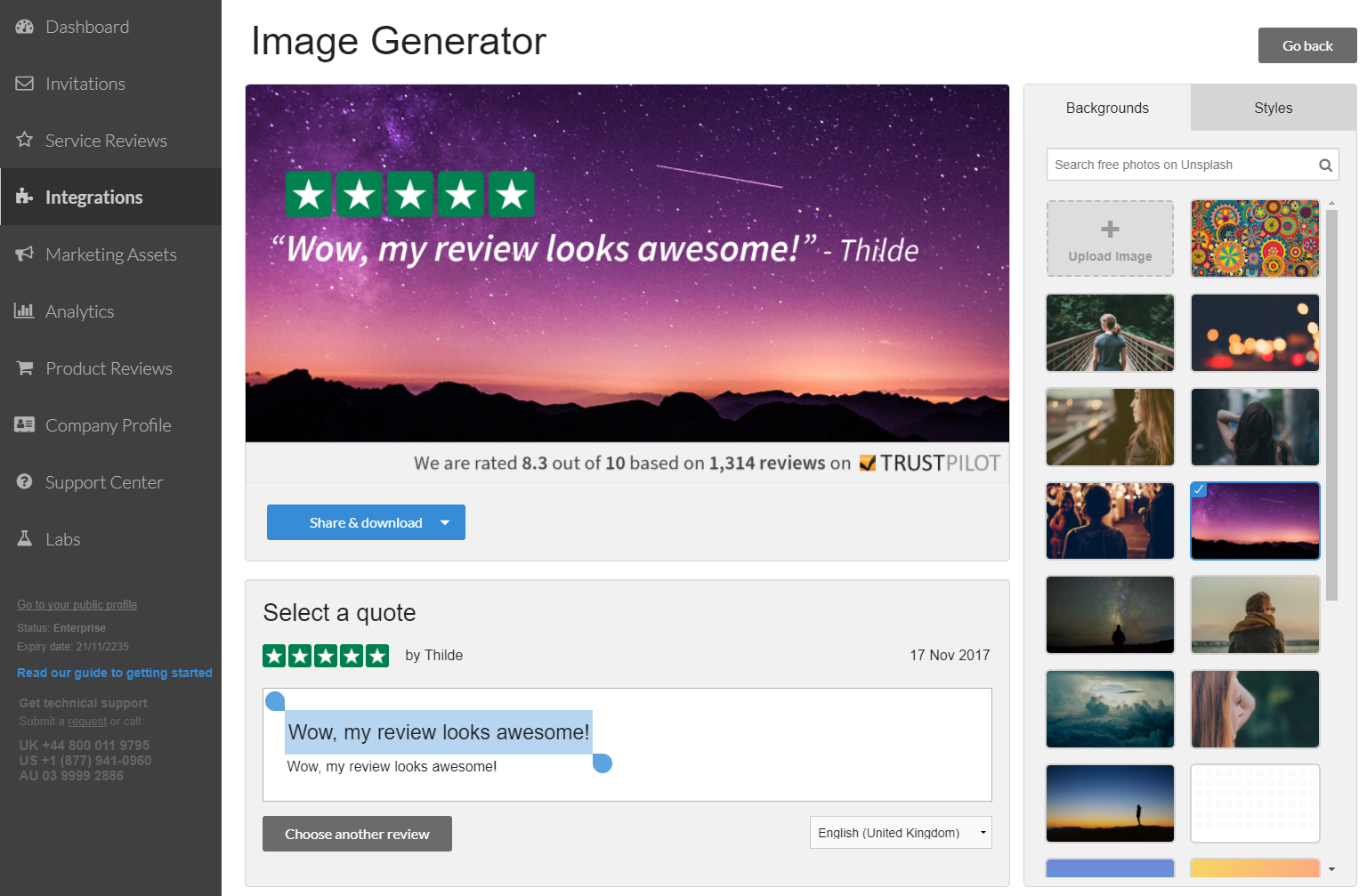Viewport: 1367px width, 896px height.
Task: Click the Go back button
Action: pyautogui.click(x=1307, y=45)
